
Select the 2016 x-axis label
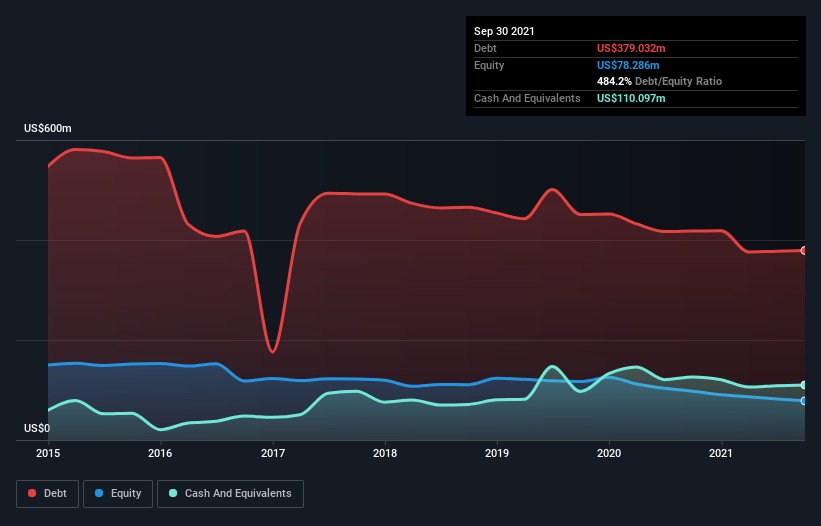160,453
